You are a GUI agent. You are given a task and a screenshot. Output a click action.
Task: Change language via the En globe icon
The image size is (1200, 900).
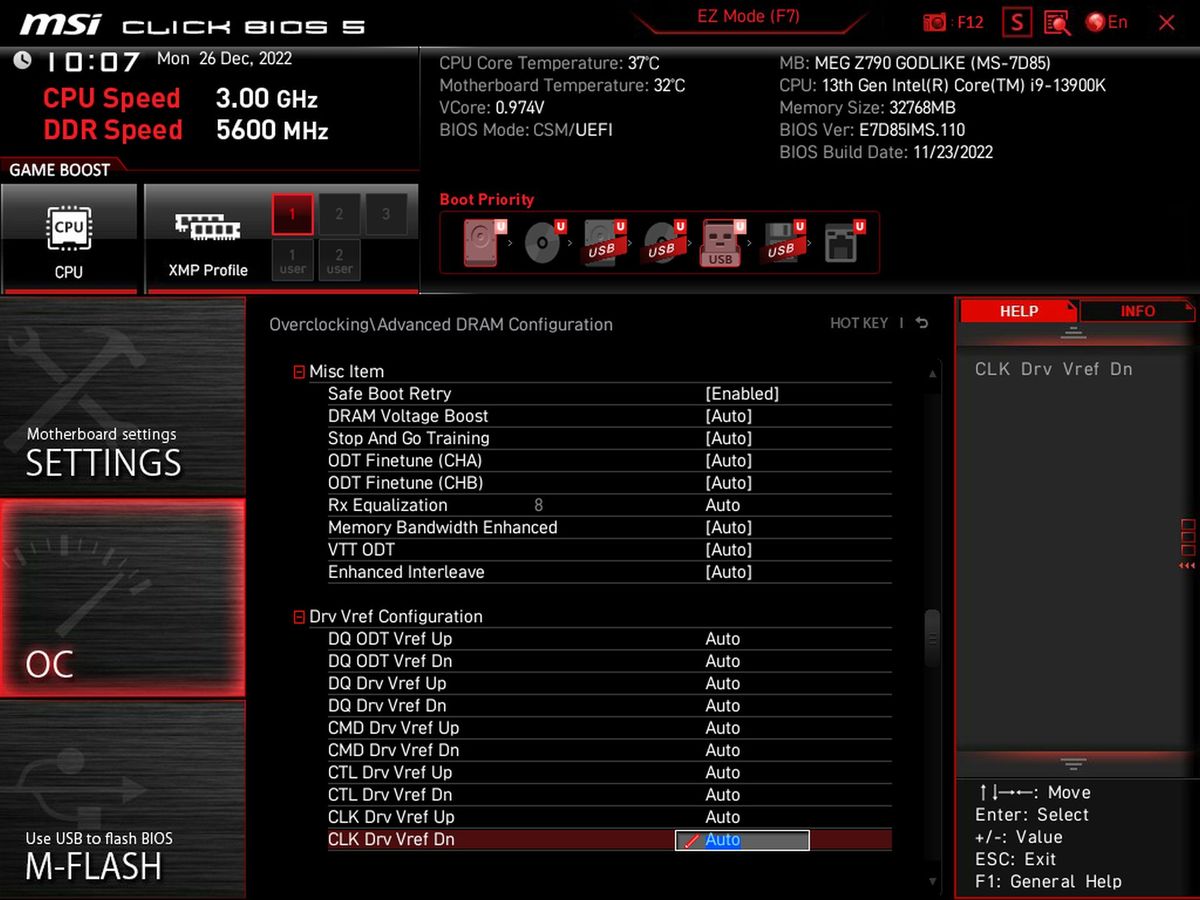1106,22
